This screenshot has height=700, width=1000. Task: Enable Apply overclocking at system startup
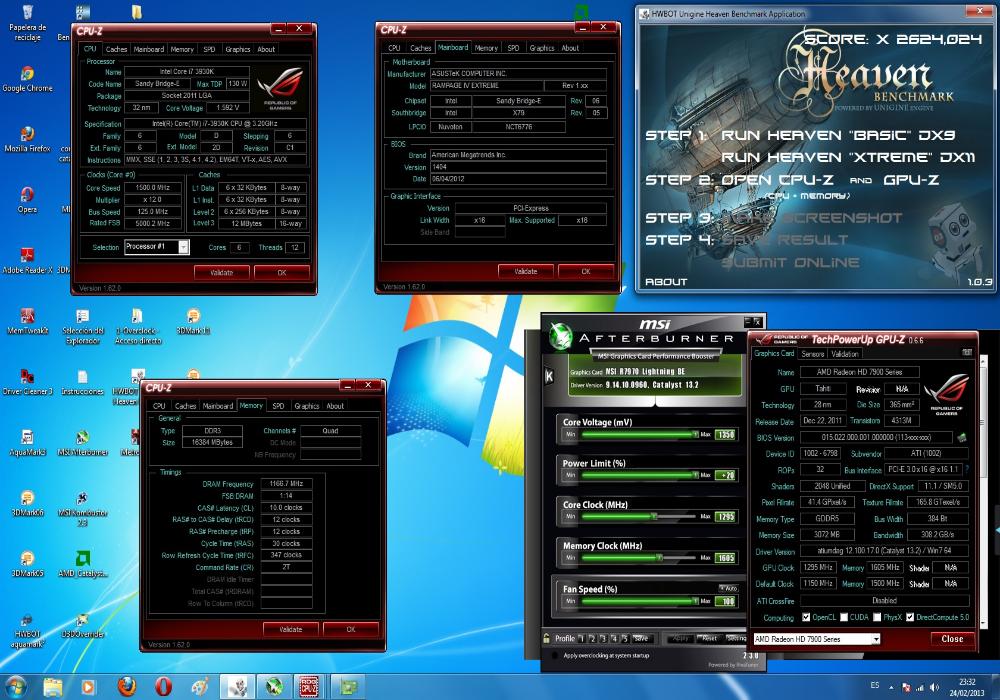tap(555, 655)
